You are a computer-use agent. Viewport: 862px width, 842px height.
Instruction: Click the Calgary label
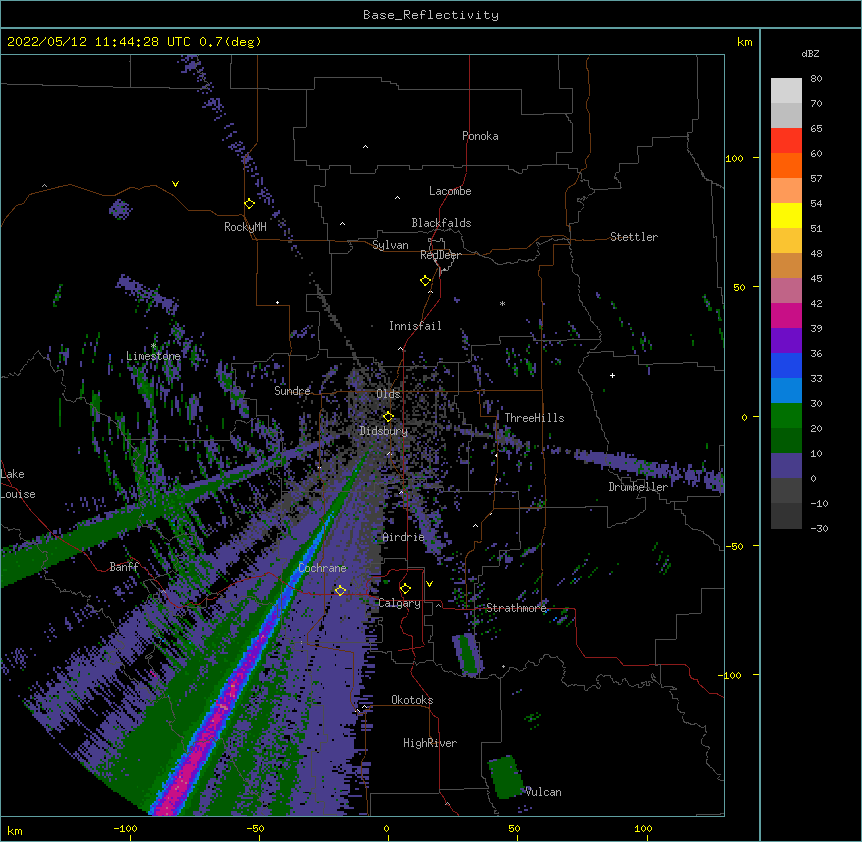pos(399,603)
